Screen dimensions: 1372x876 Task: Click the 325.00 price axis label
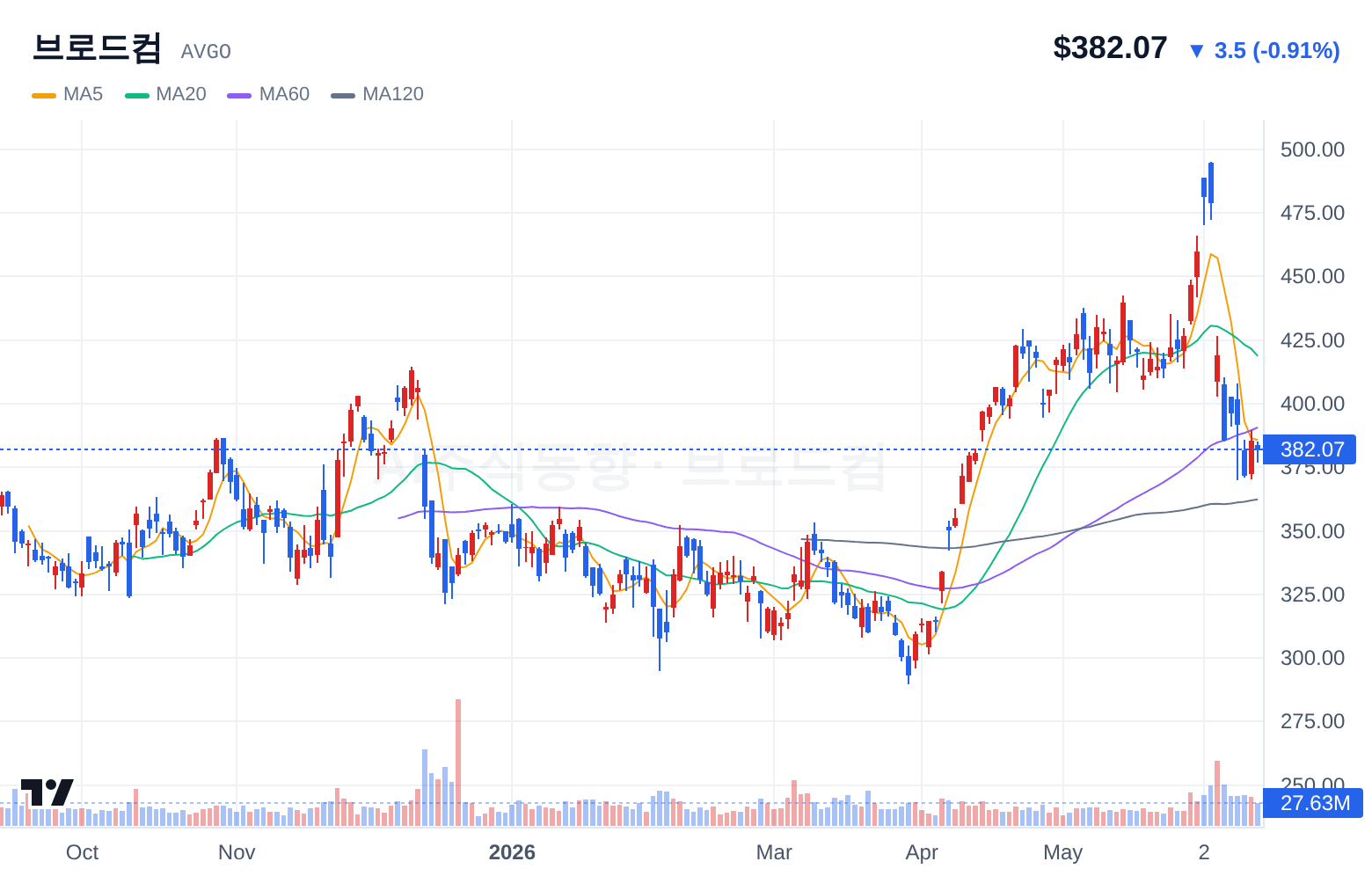pos(1312,595)
